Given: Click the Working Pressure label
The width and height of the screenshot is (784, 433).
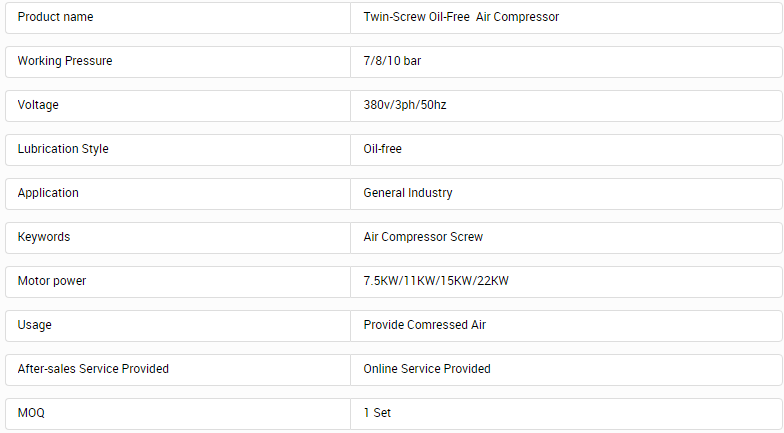Looking at the screenshot, I should pyautogui.click(x=65, y=61).
